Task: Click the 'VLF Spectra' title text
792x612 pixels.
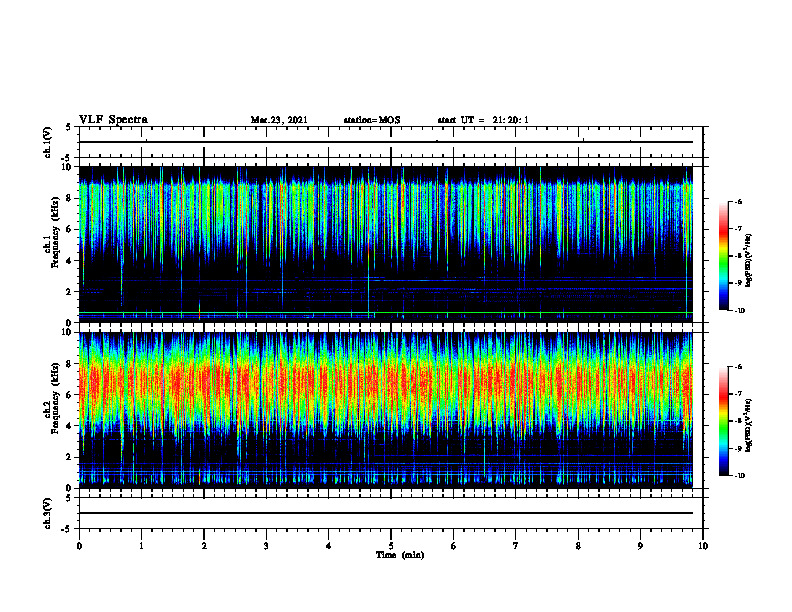Action: [x=113, y=119]
